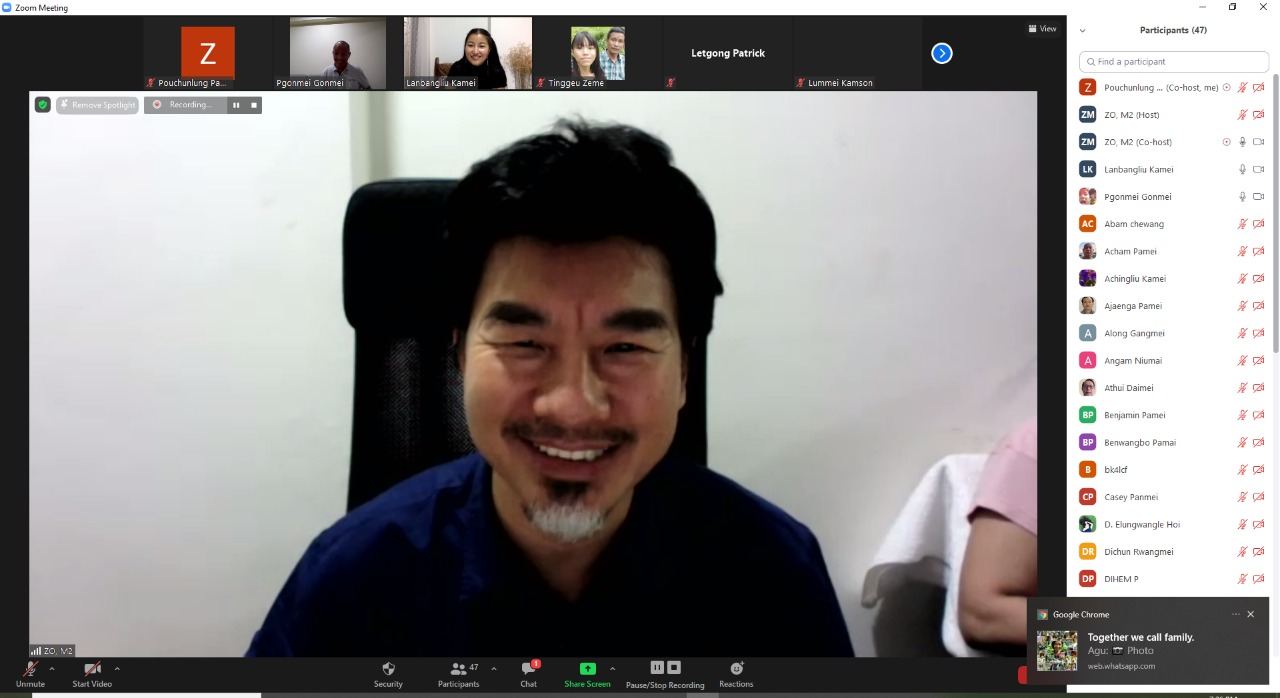Viewport: 1280px width, 698px height.
Task: Open the Security shield menu
Action: pos(388,669)
